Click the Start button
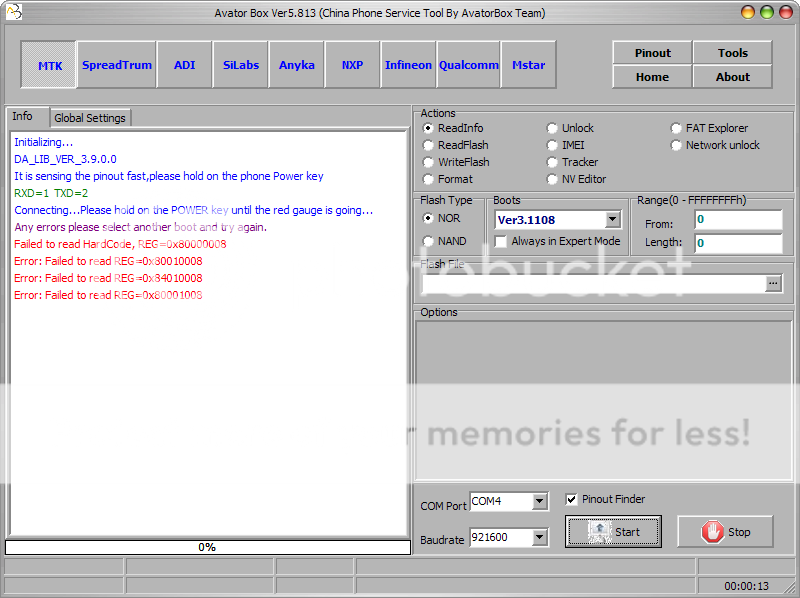 [613, 532]
